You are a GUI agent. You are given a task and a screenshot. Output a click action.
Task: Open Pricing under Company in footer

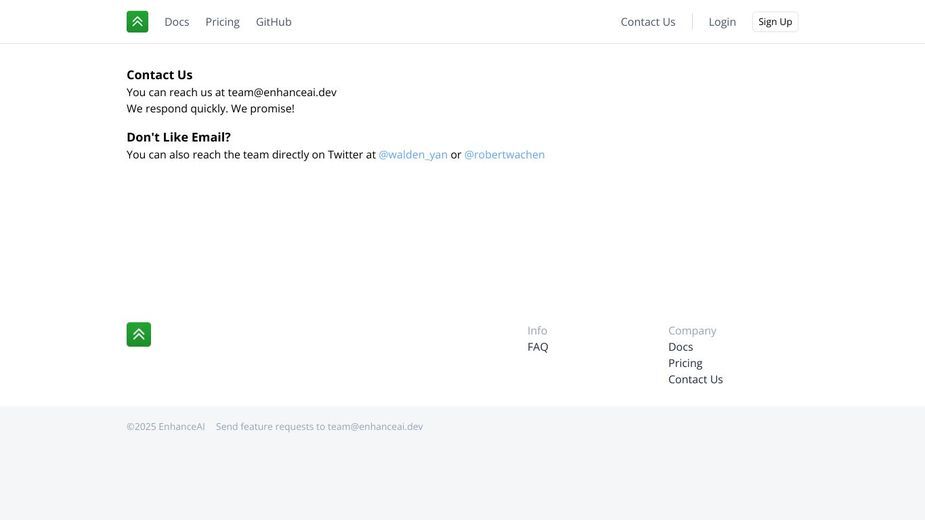pos(685,363)
